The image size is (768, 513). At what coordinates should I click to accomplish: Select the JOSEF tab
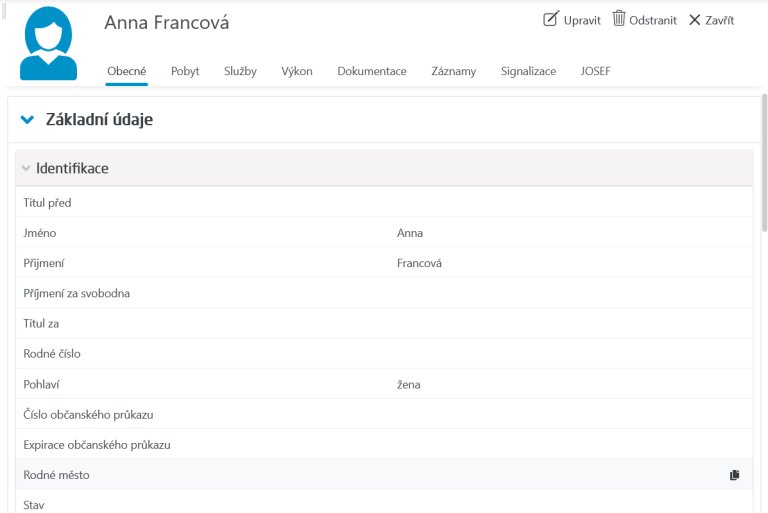(x=595, y=72)
